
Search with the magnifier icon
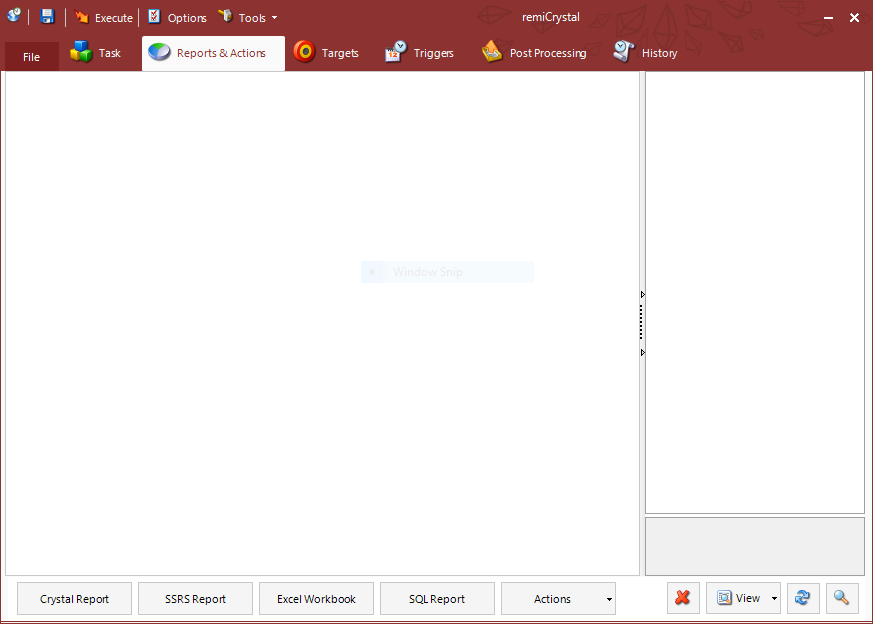[842, 598]
